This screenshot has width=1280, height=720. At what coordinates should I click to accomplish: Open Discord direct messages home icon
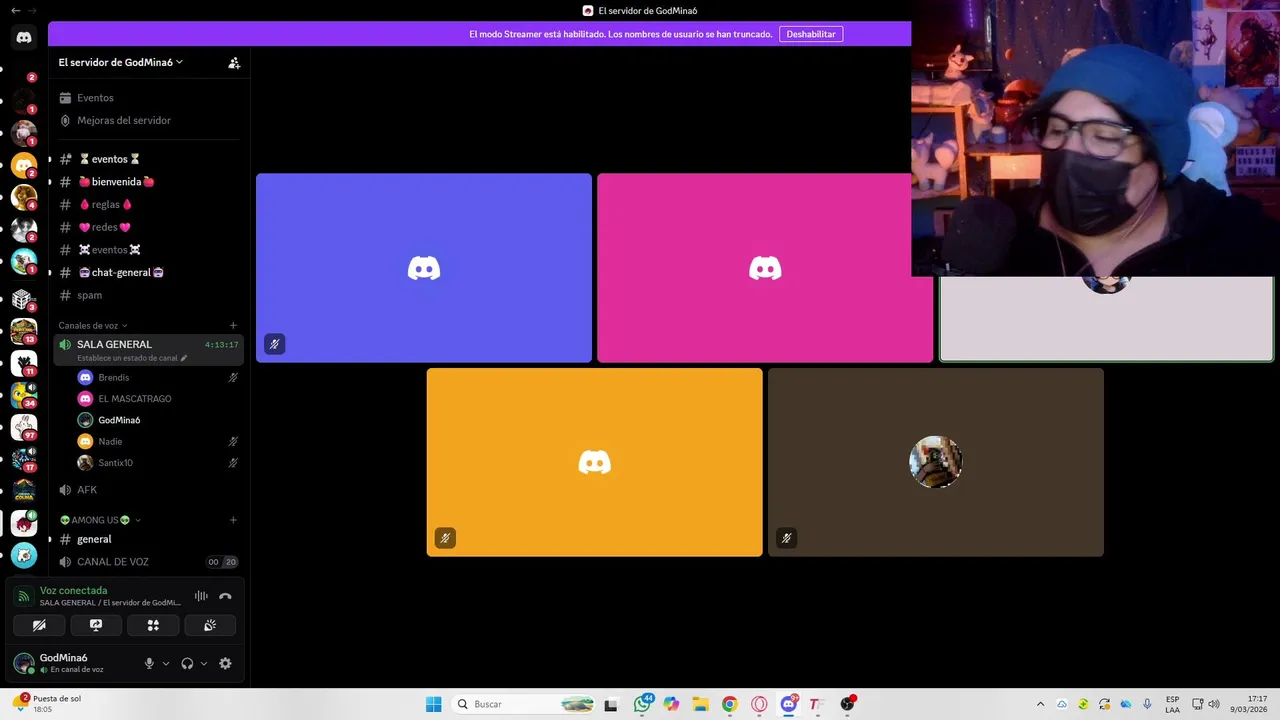click(24, 38)
